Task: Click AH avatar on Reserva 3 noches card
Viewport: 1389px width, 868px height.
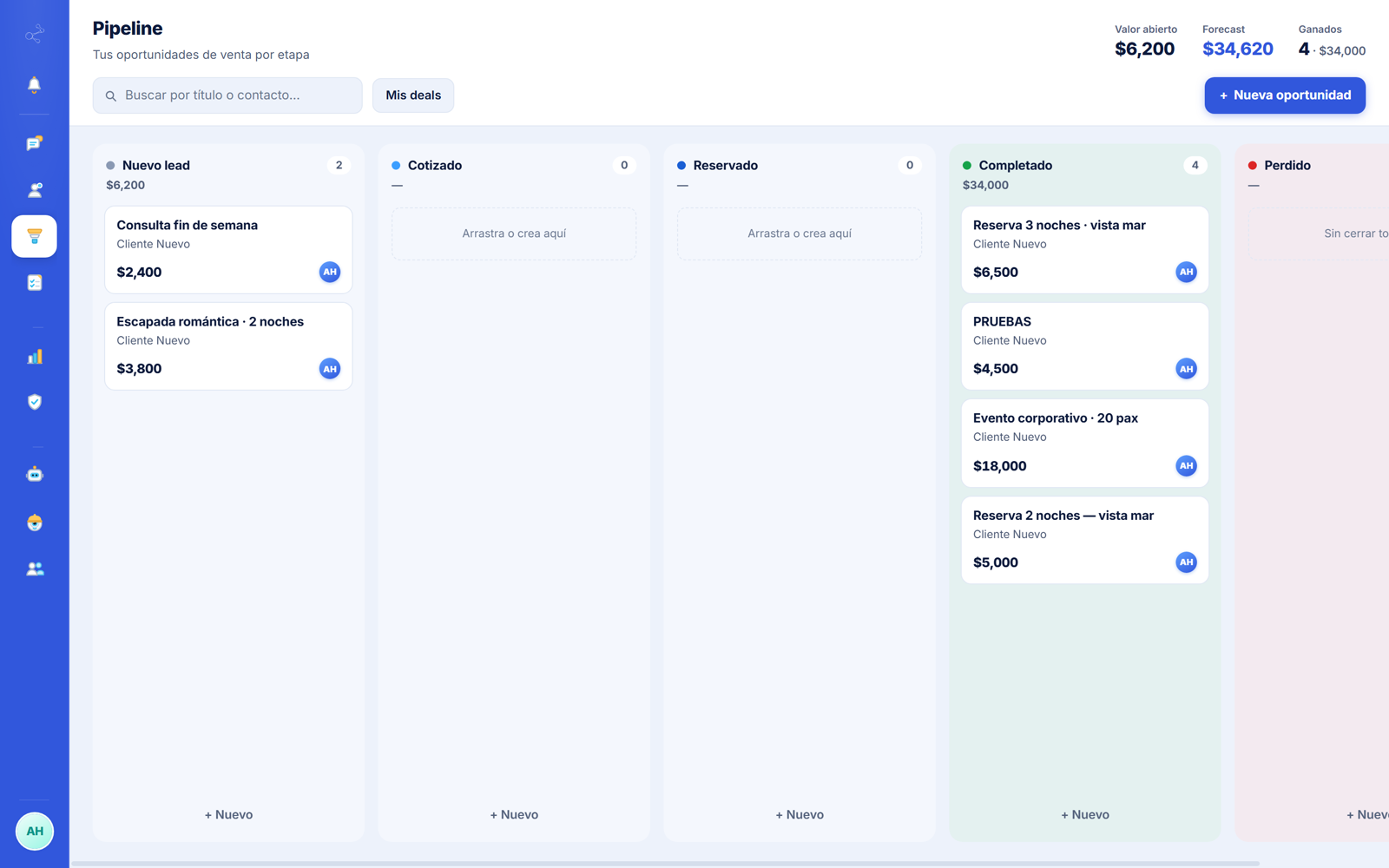Action: coord(1186,273)
